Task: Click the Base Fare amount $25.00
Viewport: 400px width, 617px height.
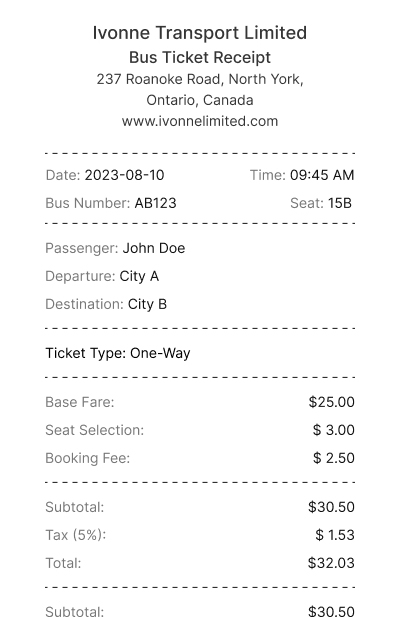Action: [x=332, y=402]
